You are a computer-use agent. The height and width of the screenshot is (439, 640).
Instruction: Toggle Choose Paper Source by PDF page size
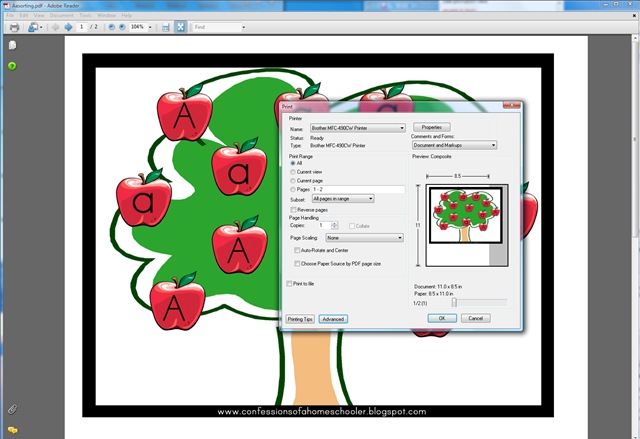coord(297,264)
